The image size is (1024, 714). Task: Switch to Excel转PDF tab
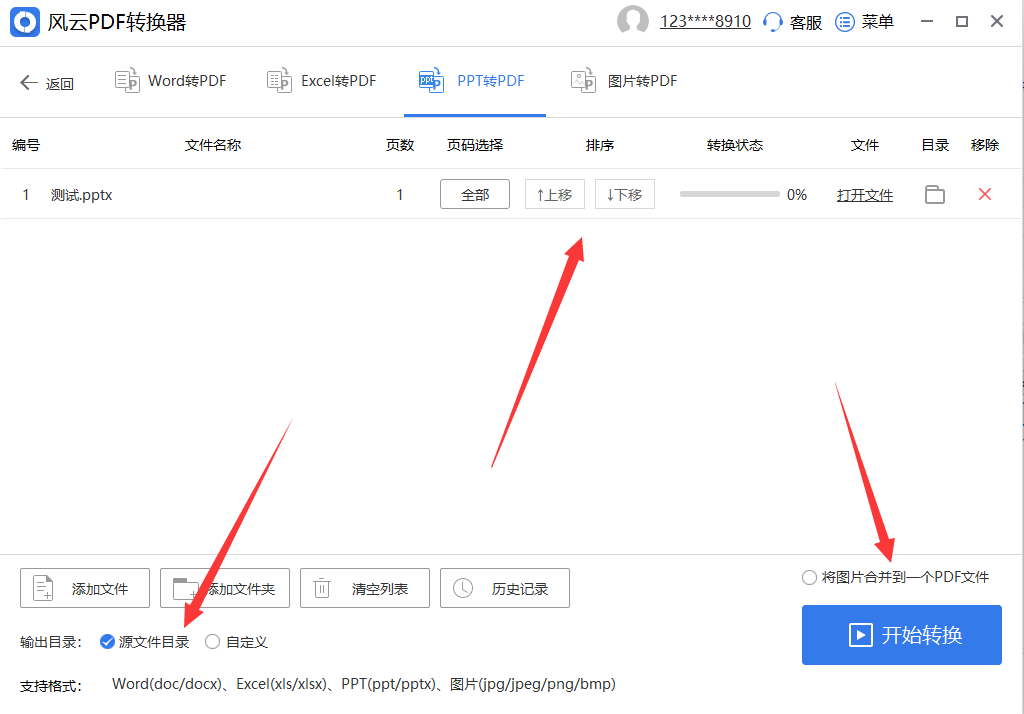[x=322, y=81]
